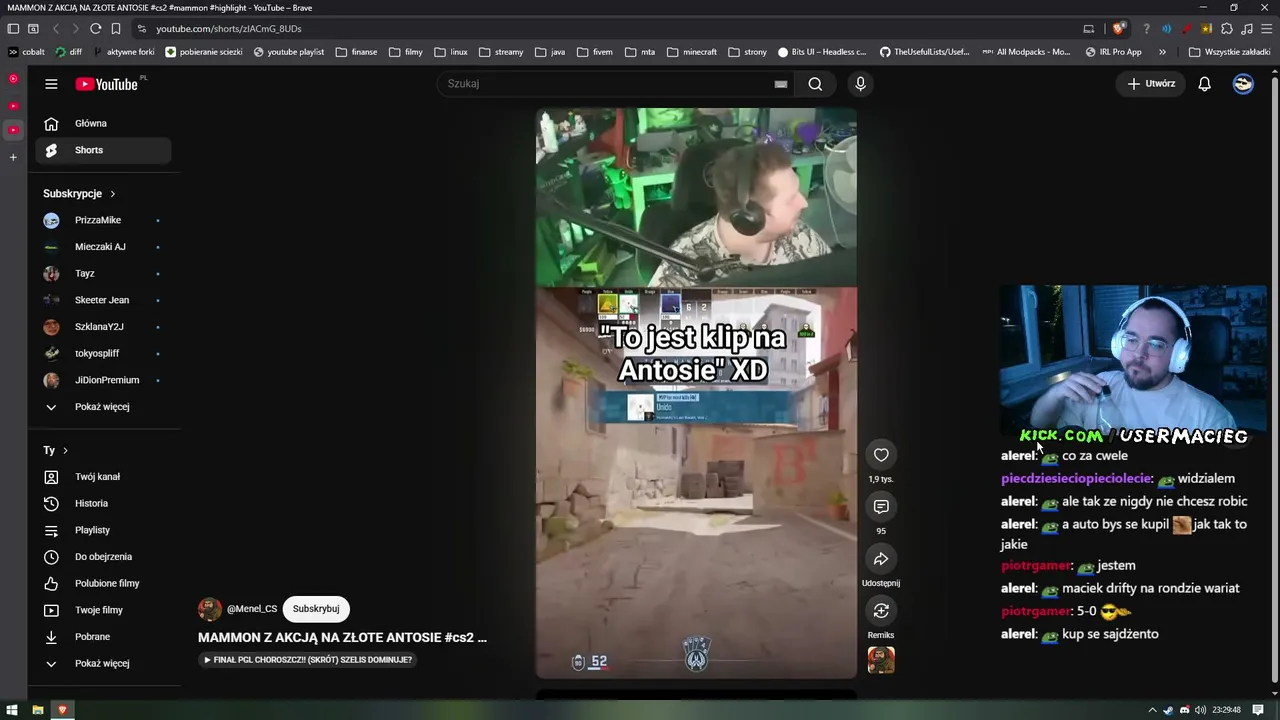The image size is (1280, 720).
Task: Reload the page in Brave
Action: coord(95,29)
